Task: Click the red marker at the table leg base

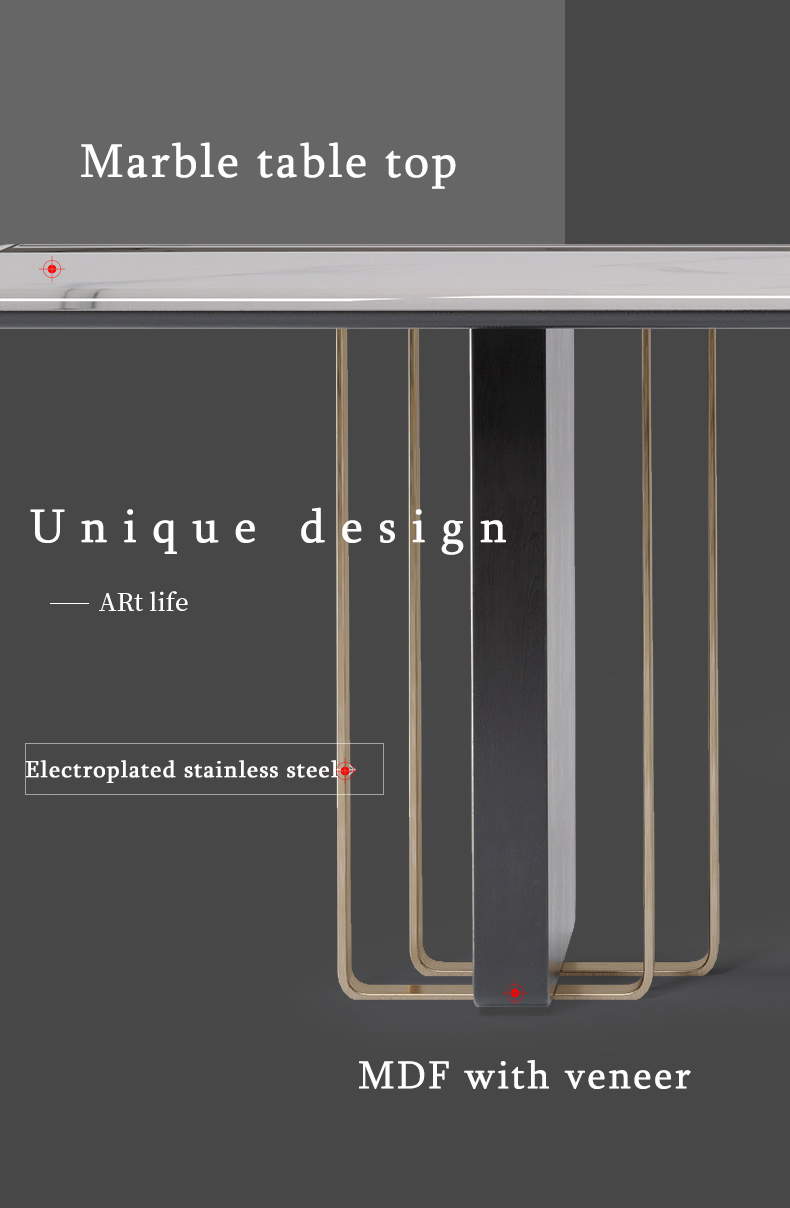Action: (515, 993)
